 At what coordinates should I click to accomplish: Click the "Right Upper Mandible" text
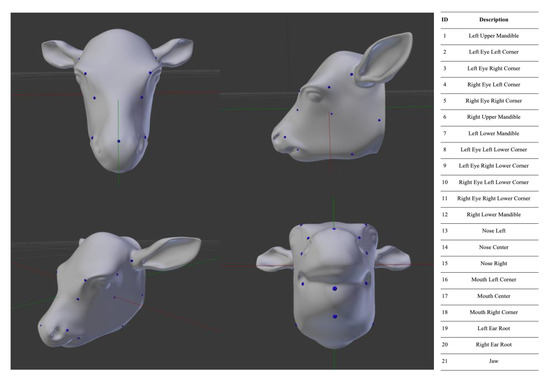[x=494, y=117]
